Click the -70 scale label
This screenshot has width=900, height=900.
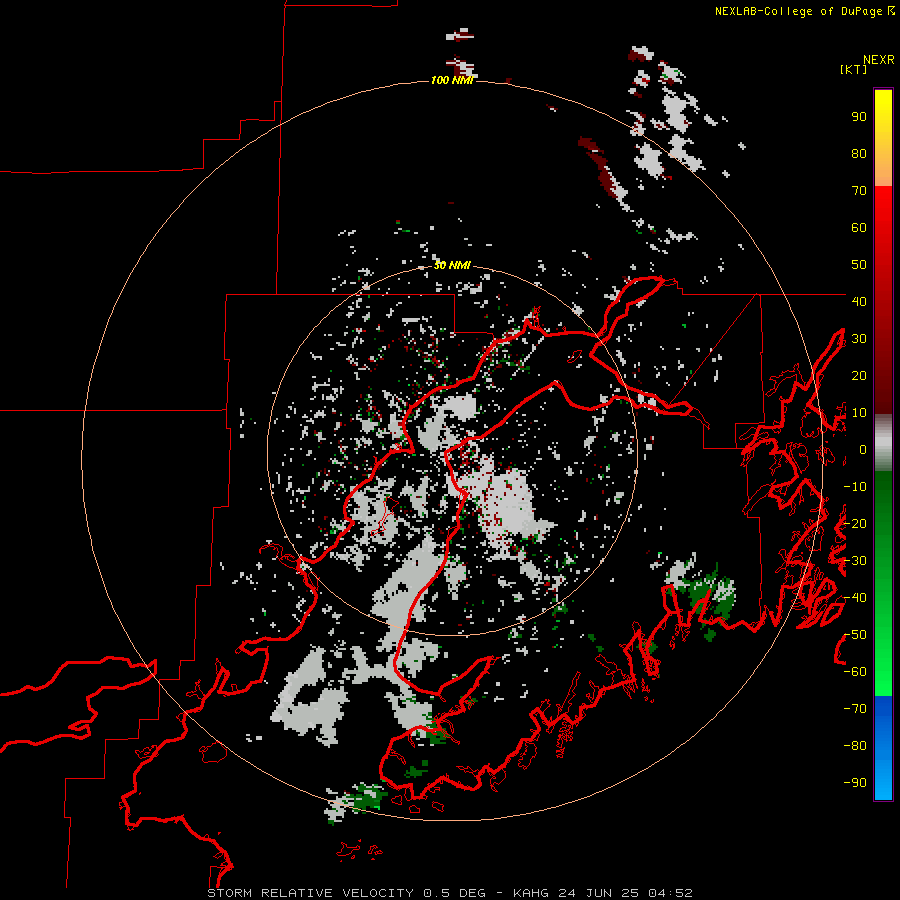coord(855,709)
